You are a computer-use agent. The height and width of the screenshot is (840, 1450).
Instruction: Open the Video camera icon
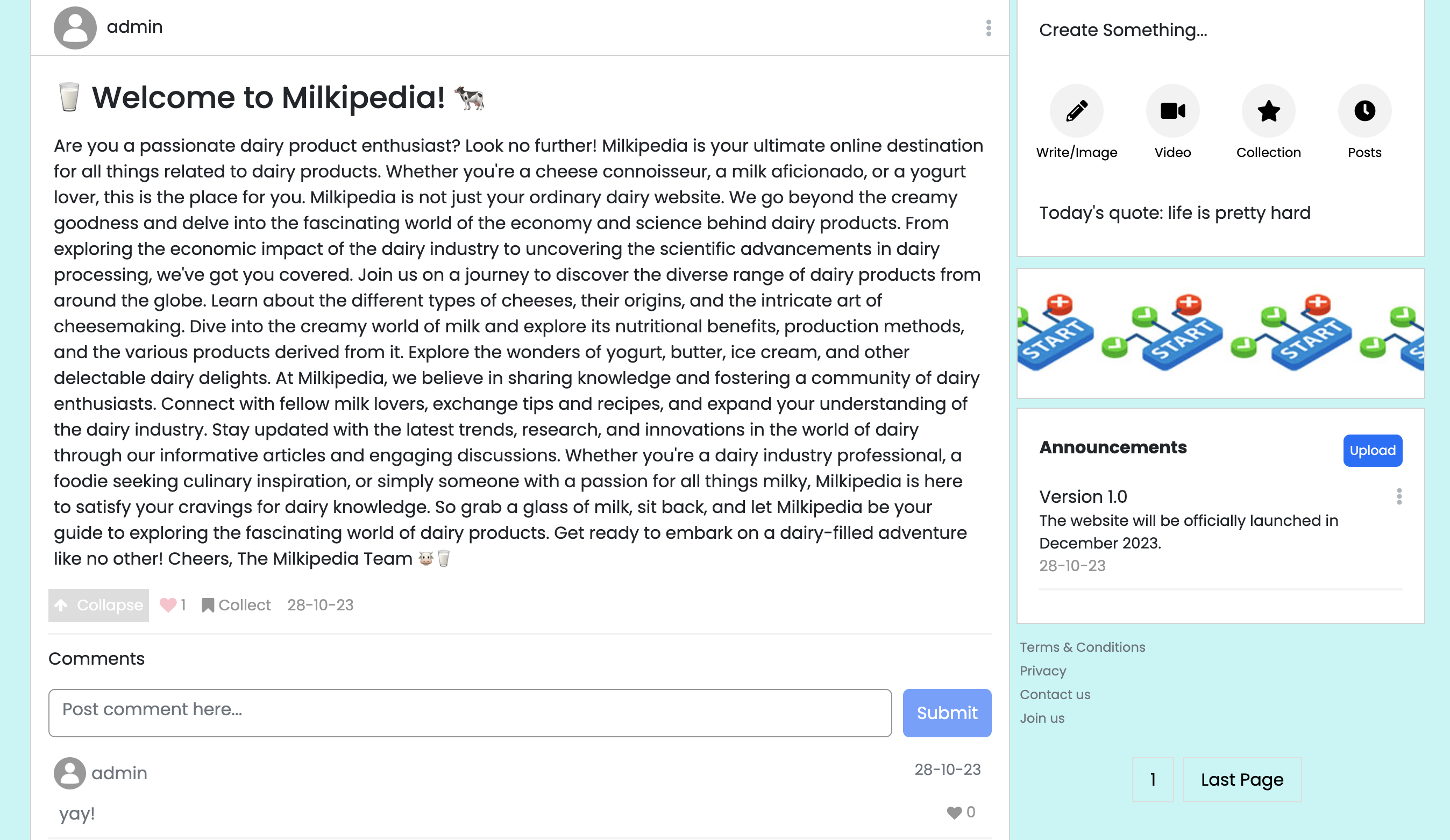[x=1172, y=110]
